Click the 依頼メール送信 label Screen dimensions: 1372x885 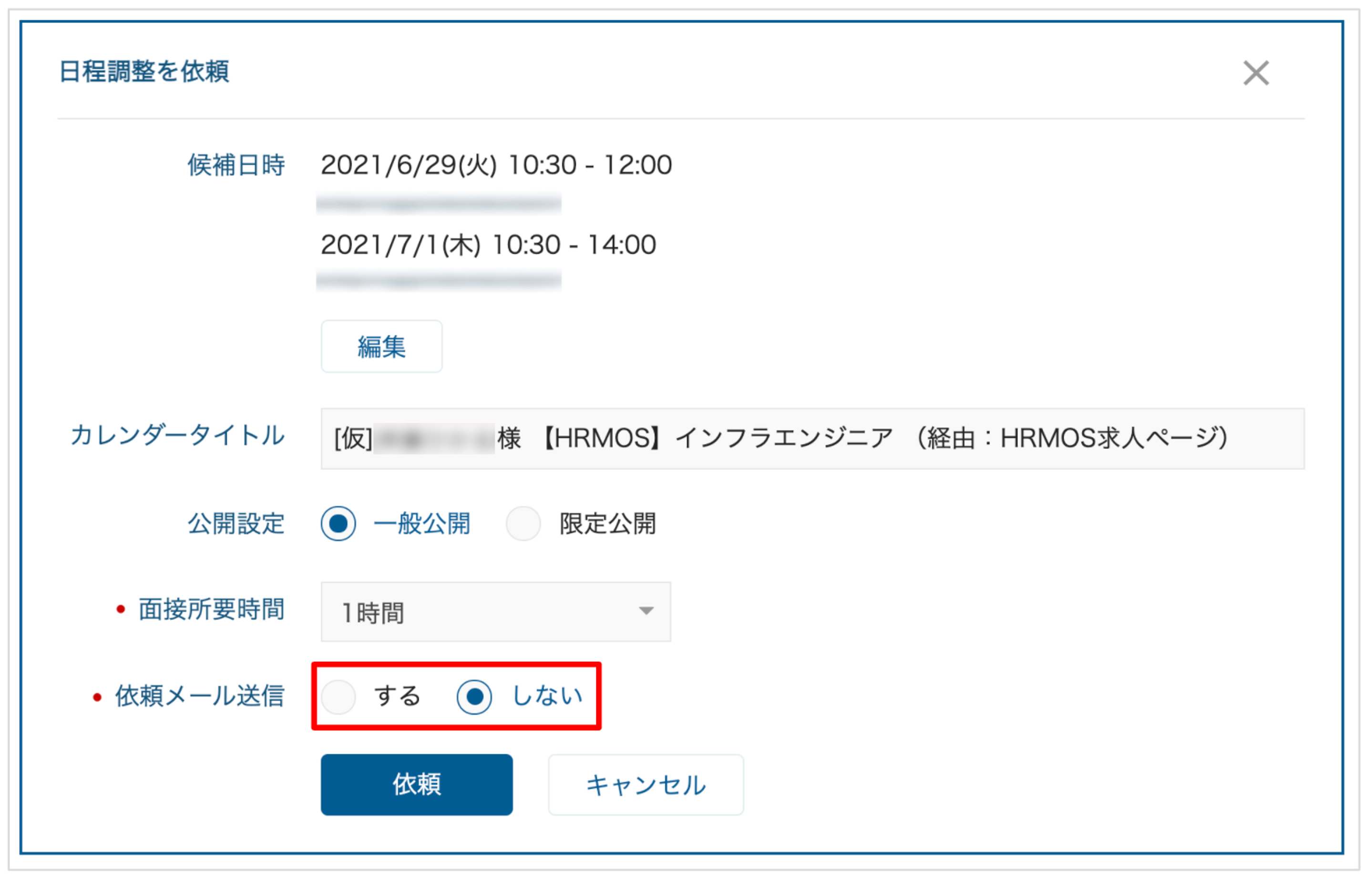[x=200, y=695]
